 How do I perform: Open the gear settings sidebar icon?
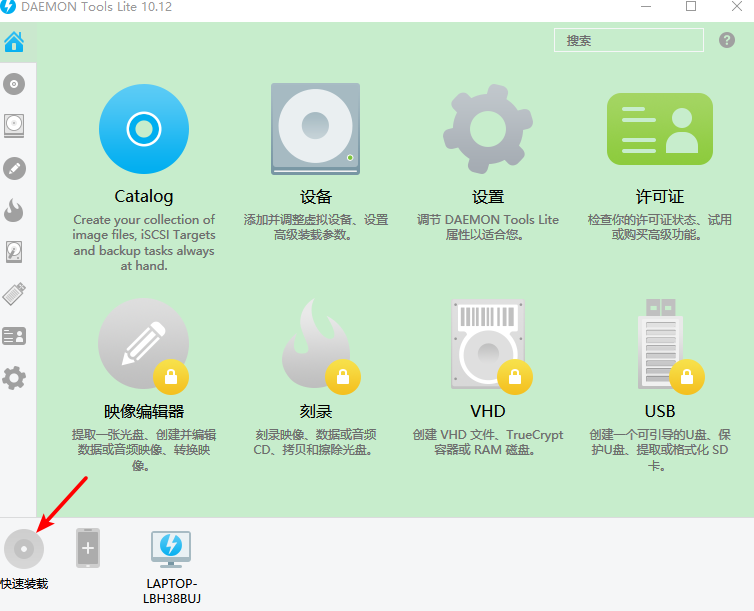point(14,378)
